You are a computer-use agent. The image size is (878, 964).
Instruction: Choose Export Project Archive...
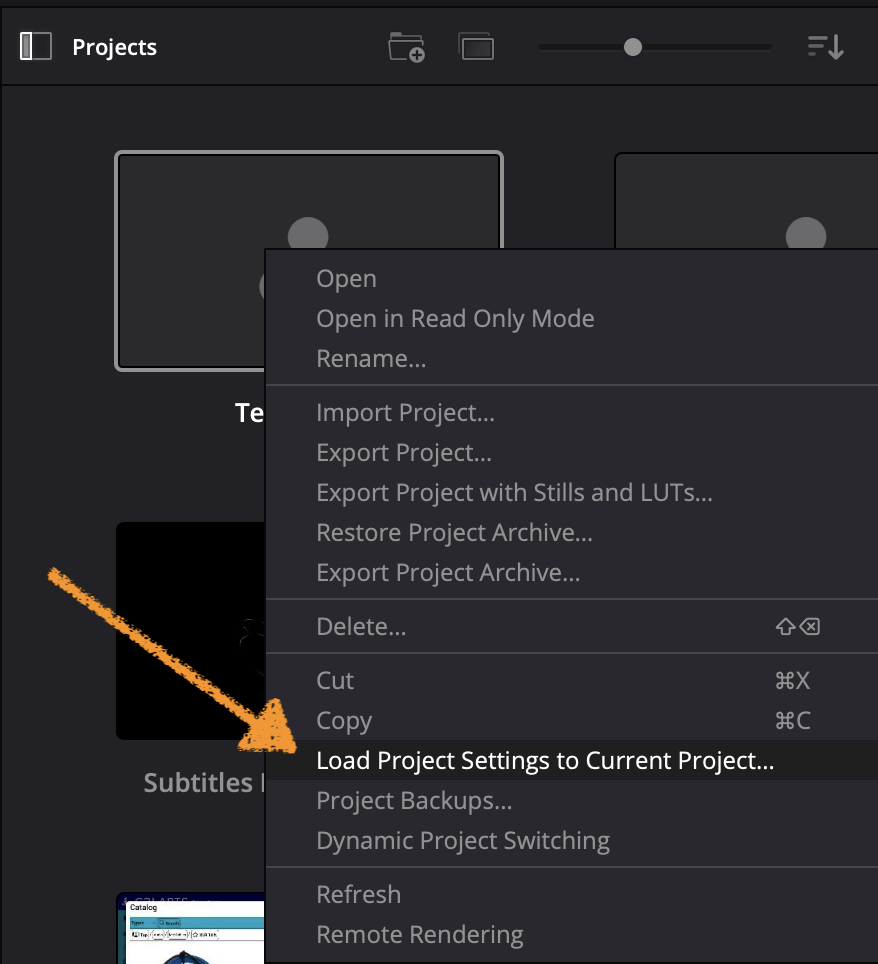(x=448, y=573)
